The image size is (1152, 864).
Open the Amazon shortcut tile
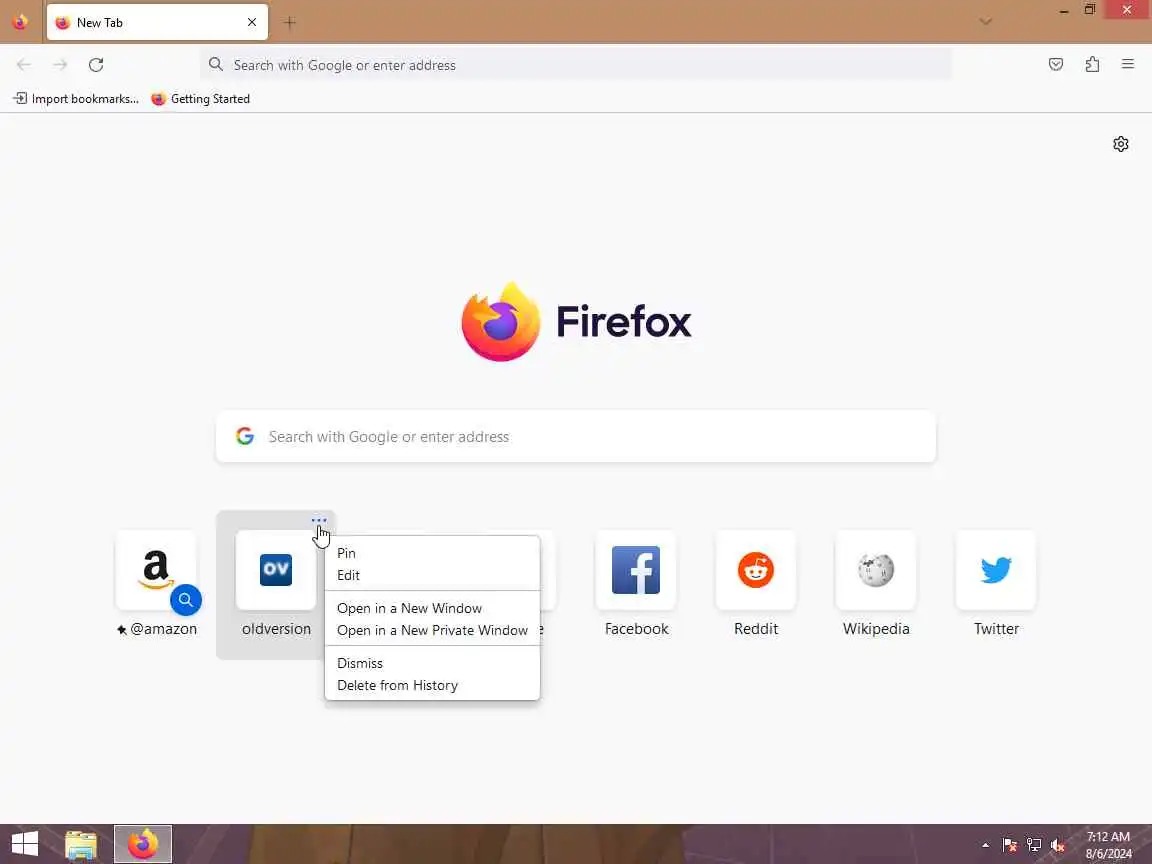[156, 570]
